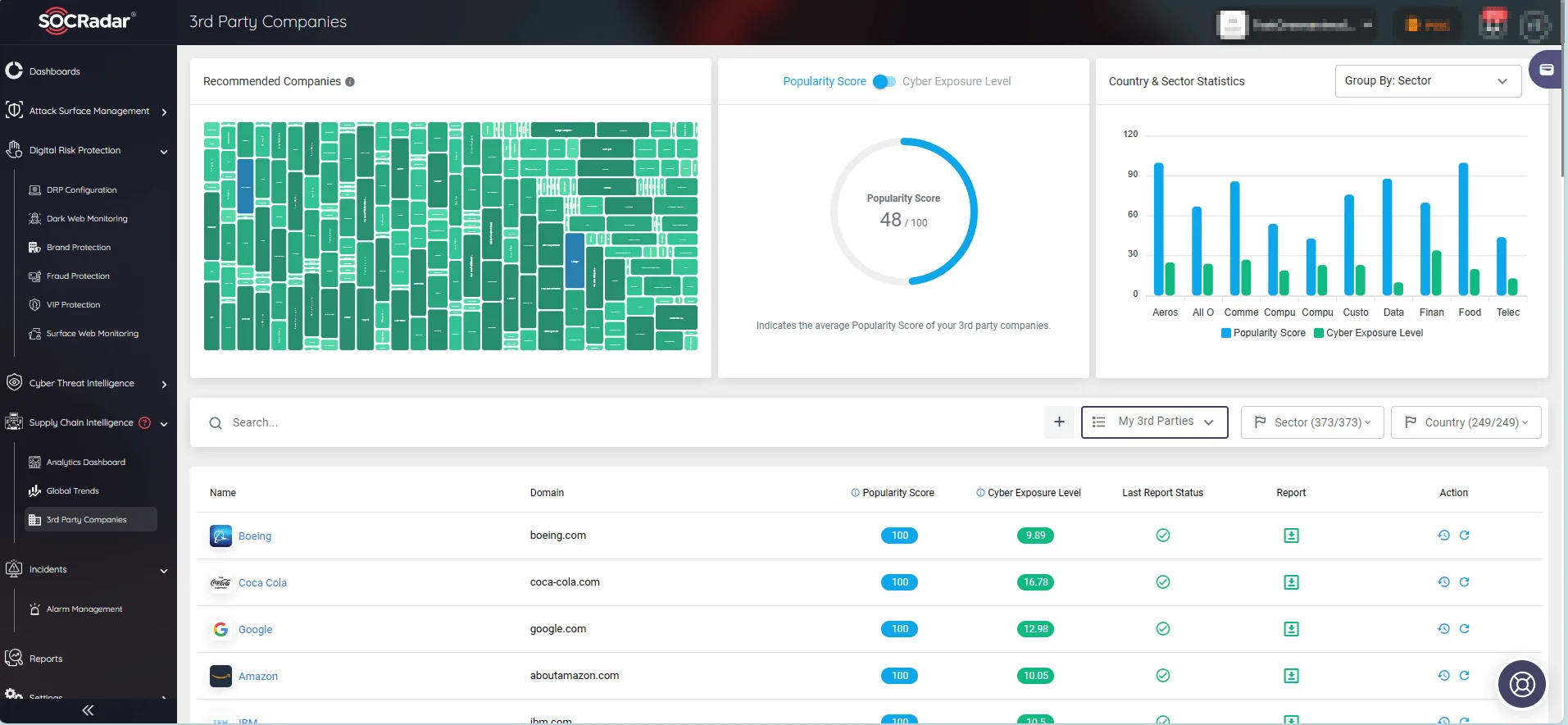Open Country (249/249) filter

pos(1466,422)
